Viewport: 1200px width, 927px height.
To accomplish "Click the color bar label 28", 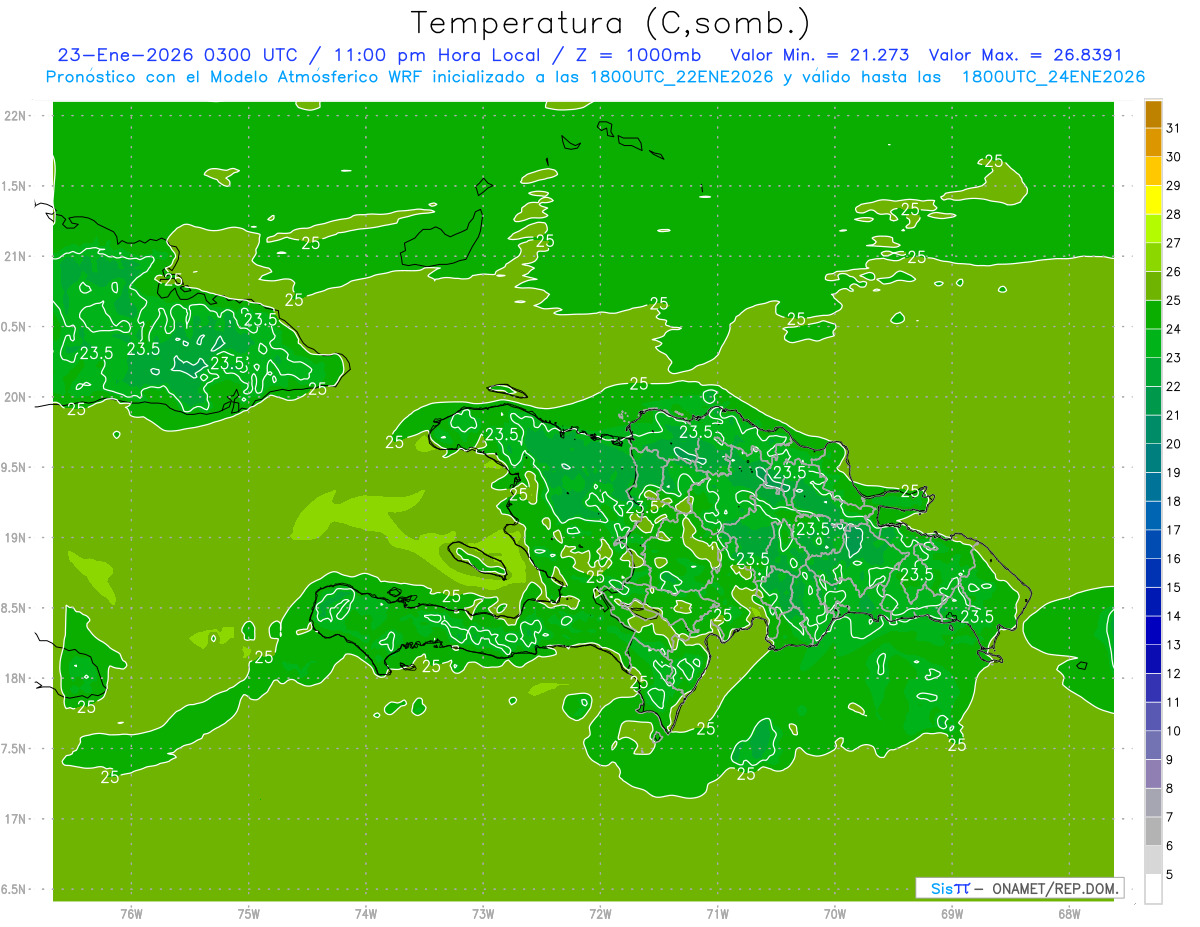I will click(1173, 214).
